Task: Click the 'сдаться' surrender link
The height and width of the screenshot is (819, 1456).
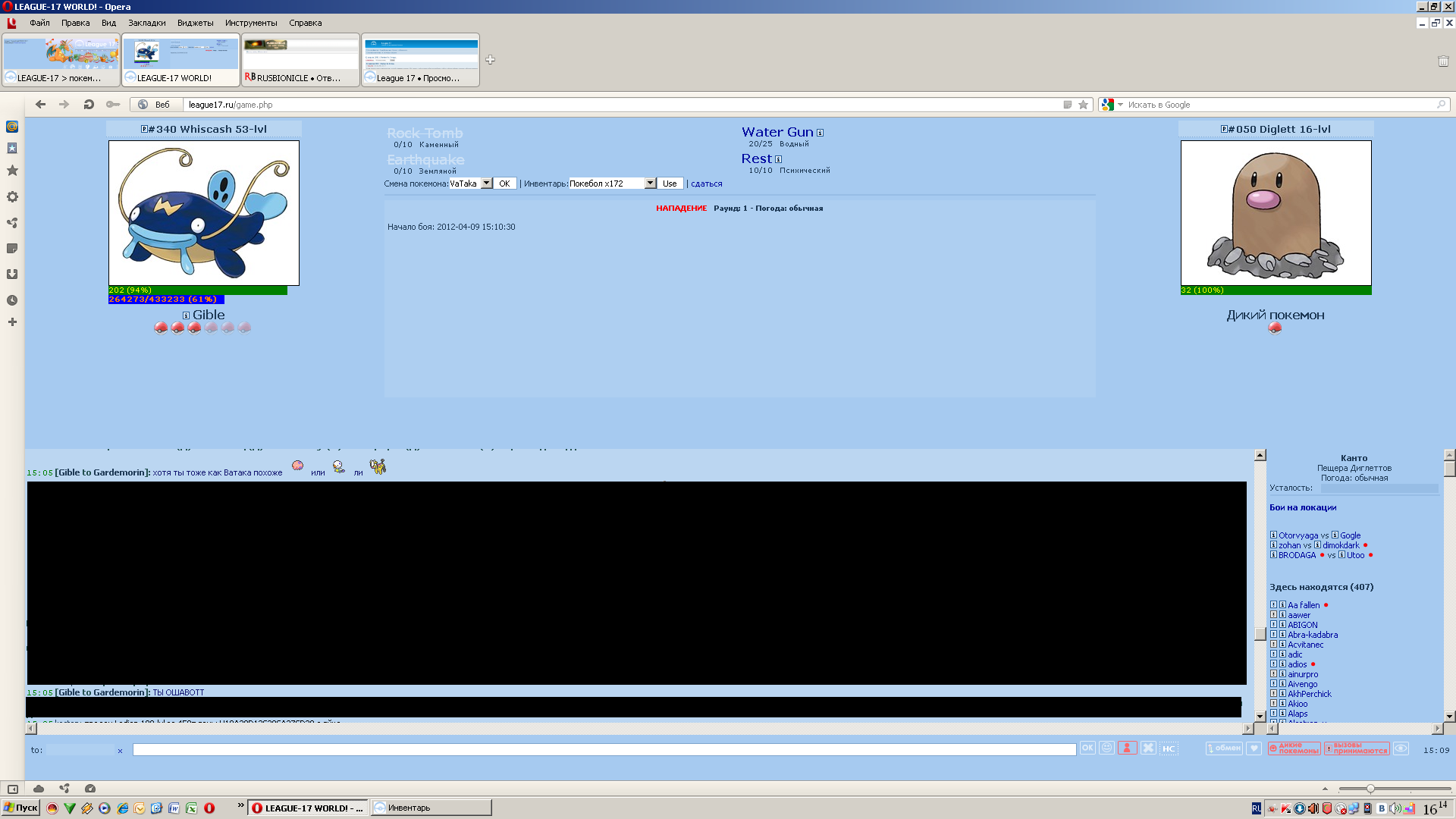Action: [706, 184]
